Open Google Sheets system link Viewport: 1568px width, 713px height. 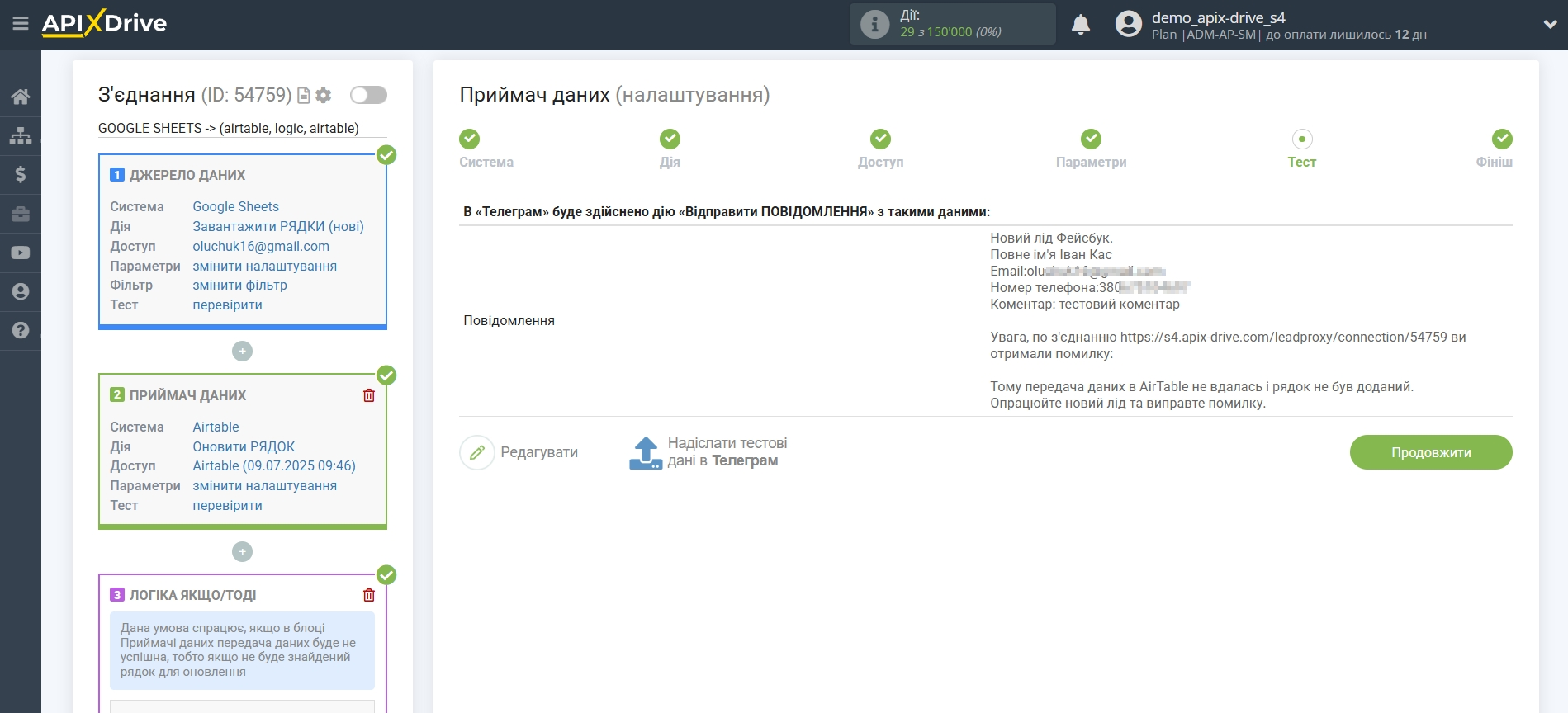pyautogui.click(x=235, y=206)
